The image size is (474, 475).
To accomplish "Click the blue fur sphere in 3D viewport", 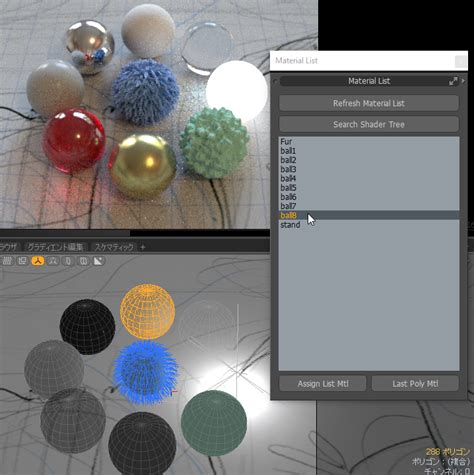I will (x=146, y=372).
